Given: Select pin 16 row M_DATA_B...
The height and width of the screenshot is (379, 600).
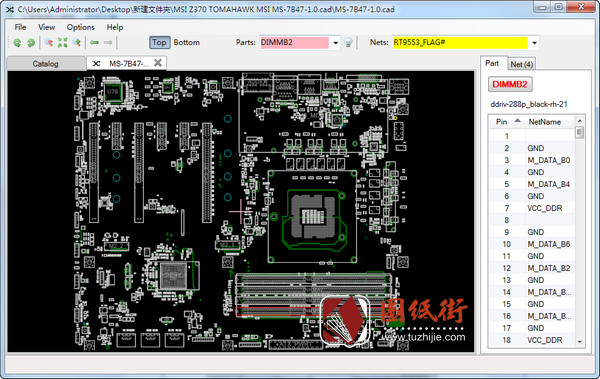Looking at the screenshot, I should pyautogui.click(x=532, y=316).
